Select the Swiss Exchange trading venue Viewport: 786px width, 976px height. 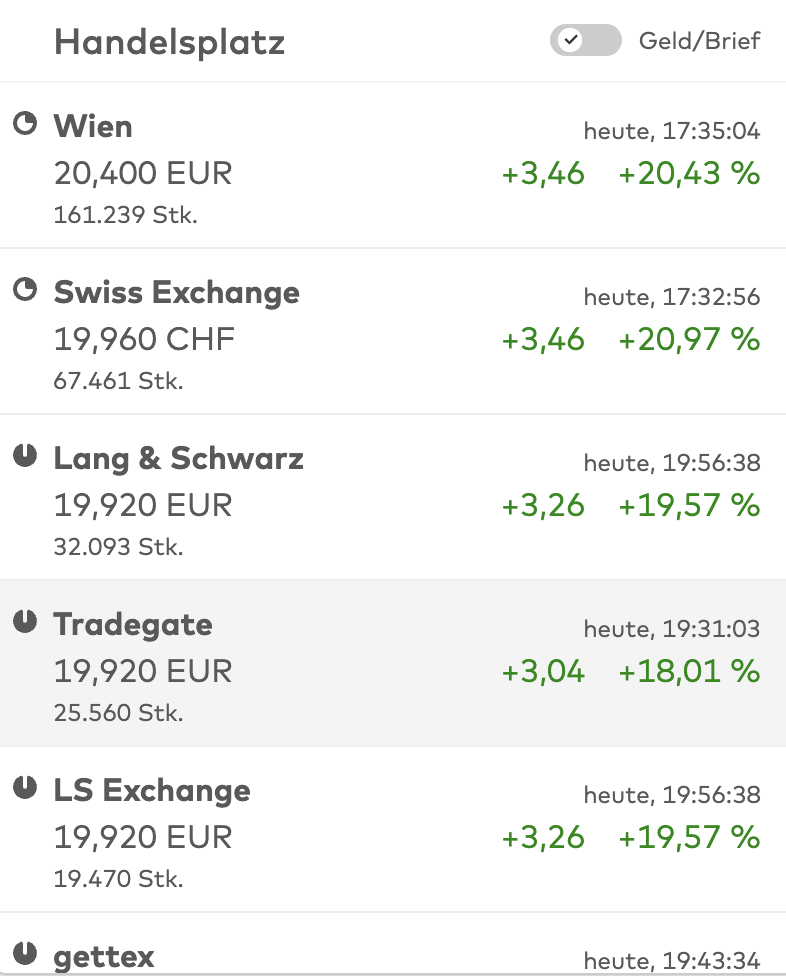393,331
